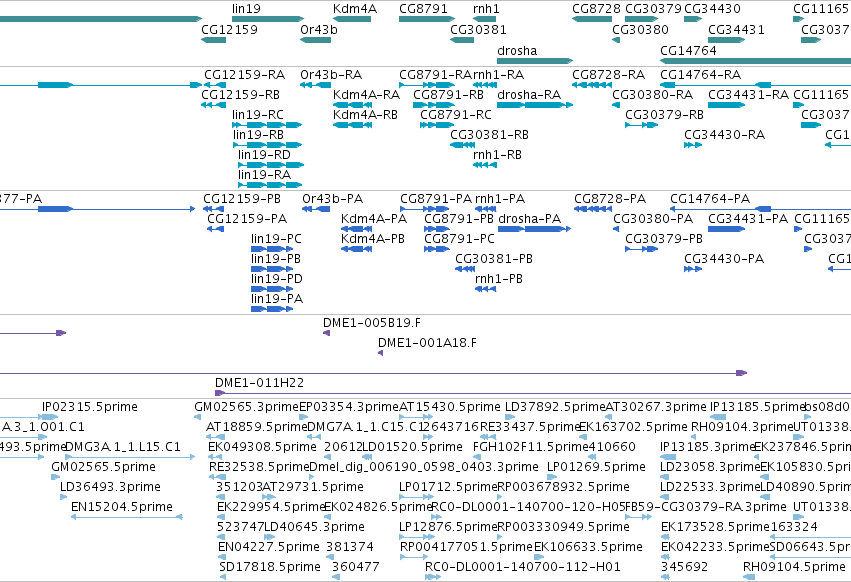The height and width of the screenshot is (582, 851).
Task: Click the LP01269.5prime EST label
Action: [596, 466]
